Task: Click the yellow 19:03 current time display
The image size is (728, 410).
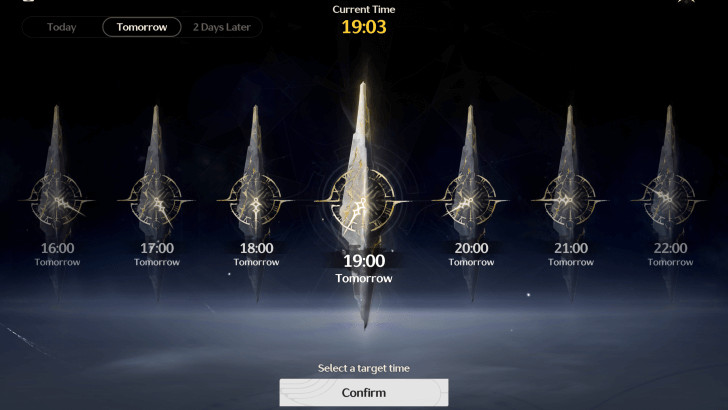Action: coord(364,27)
